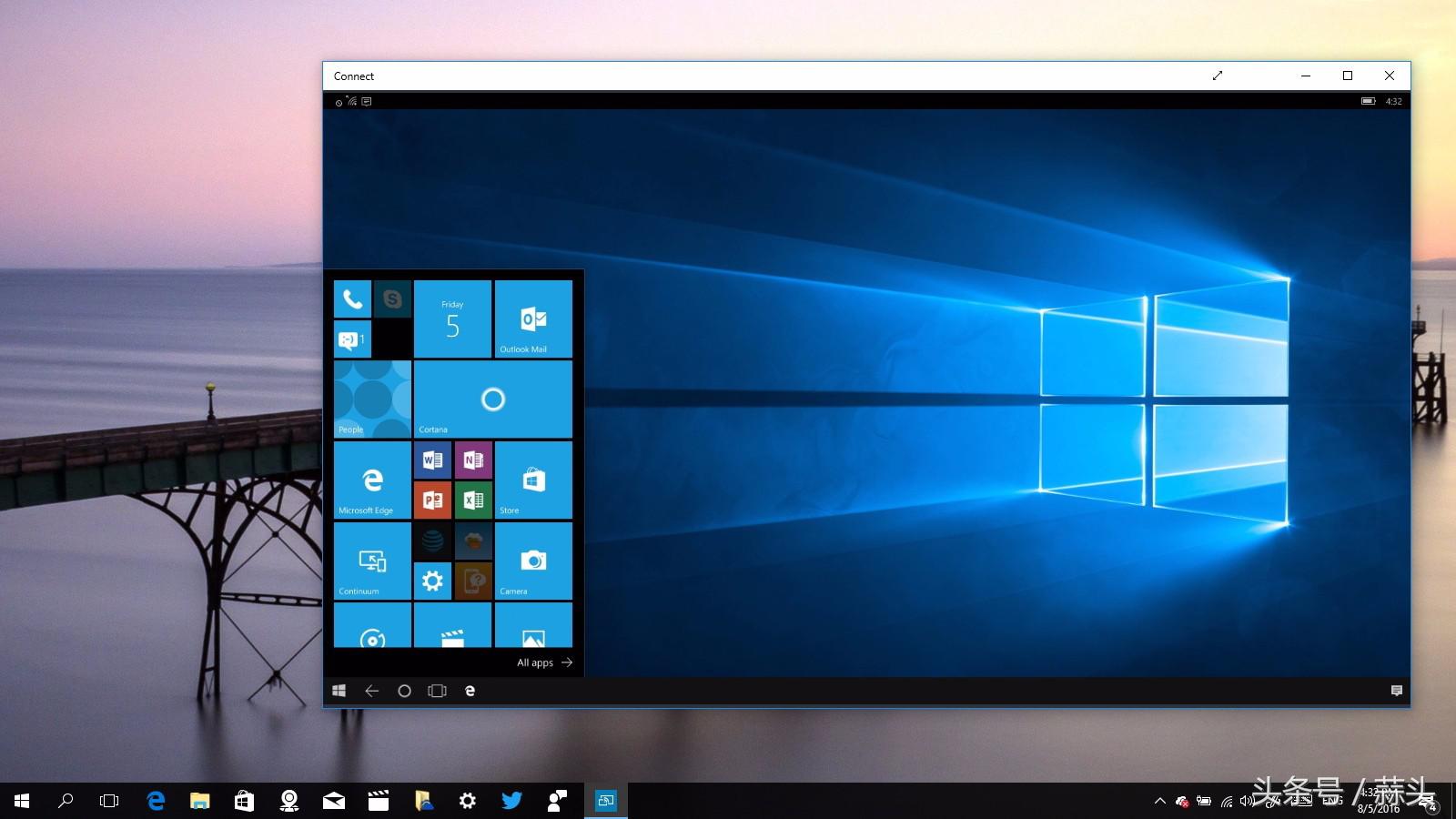Open the Excel tile
The width and height of the screenshot is (1456, 819).
472,500
